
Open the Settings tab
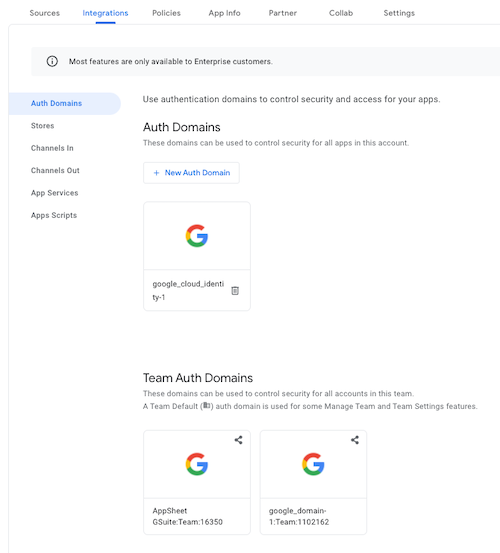tap(399, 13)
